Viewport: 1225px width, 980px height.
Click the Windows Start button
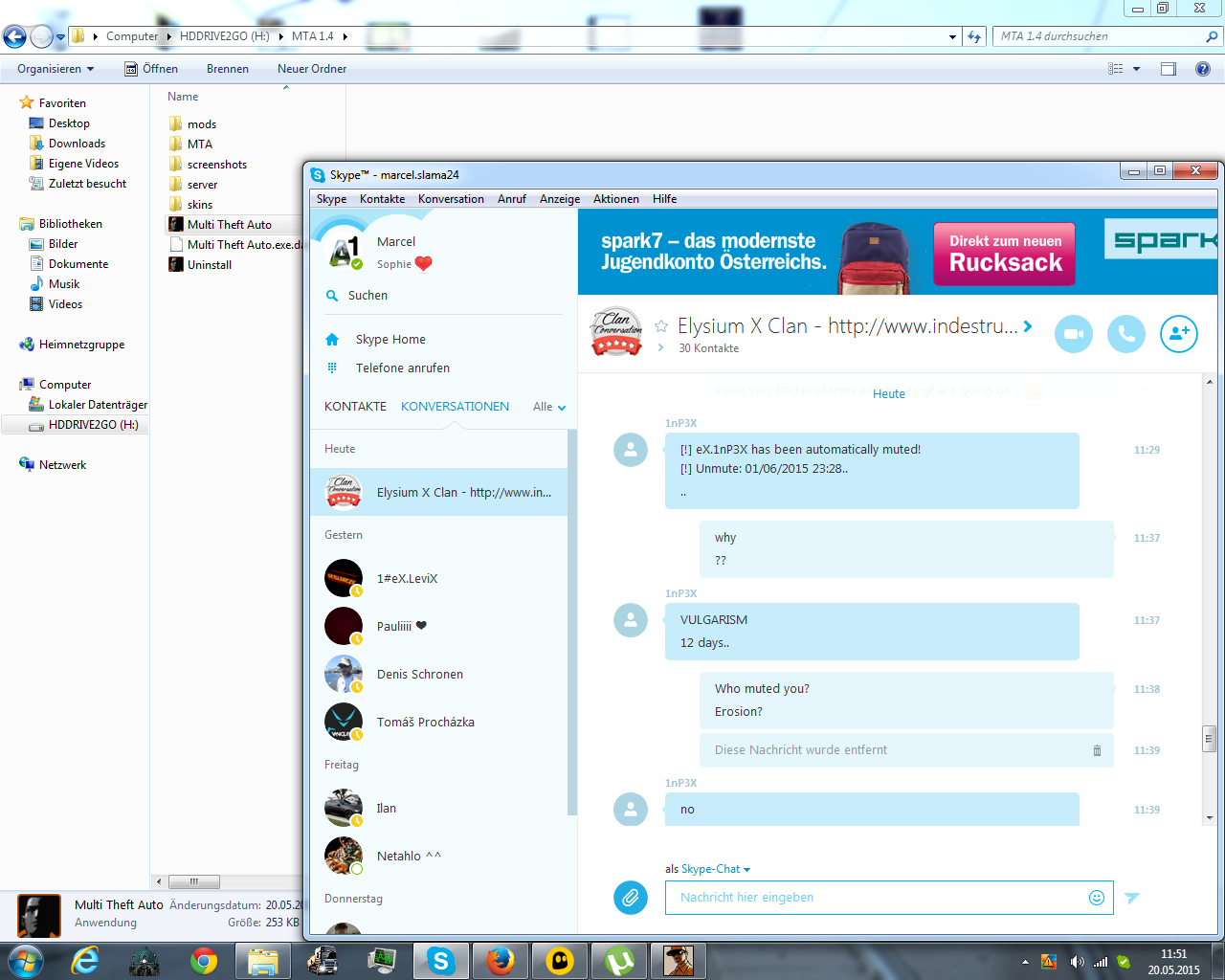pyautogui.click(x=25, y=961)
